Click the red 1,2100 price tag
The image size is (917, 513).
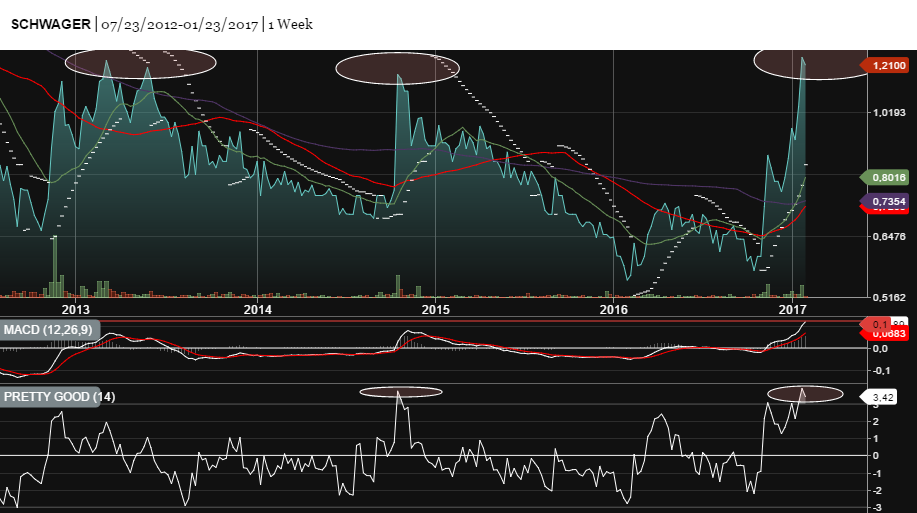coord(887,66)
